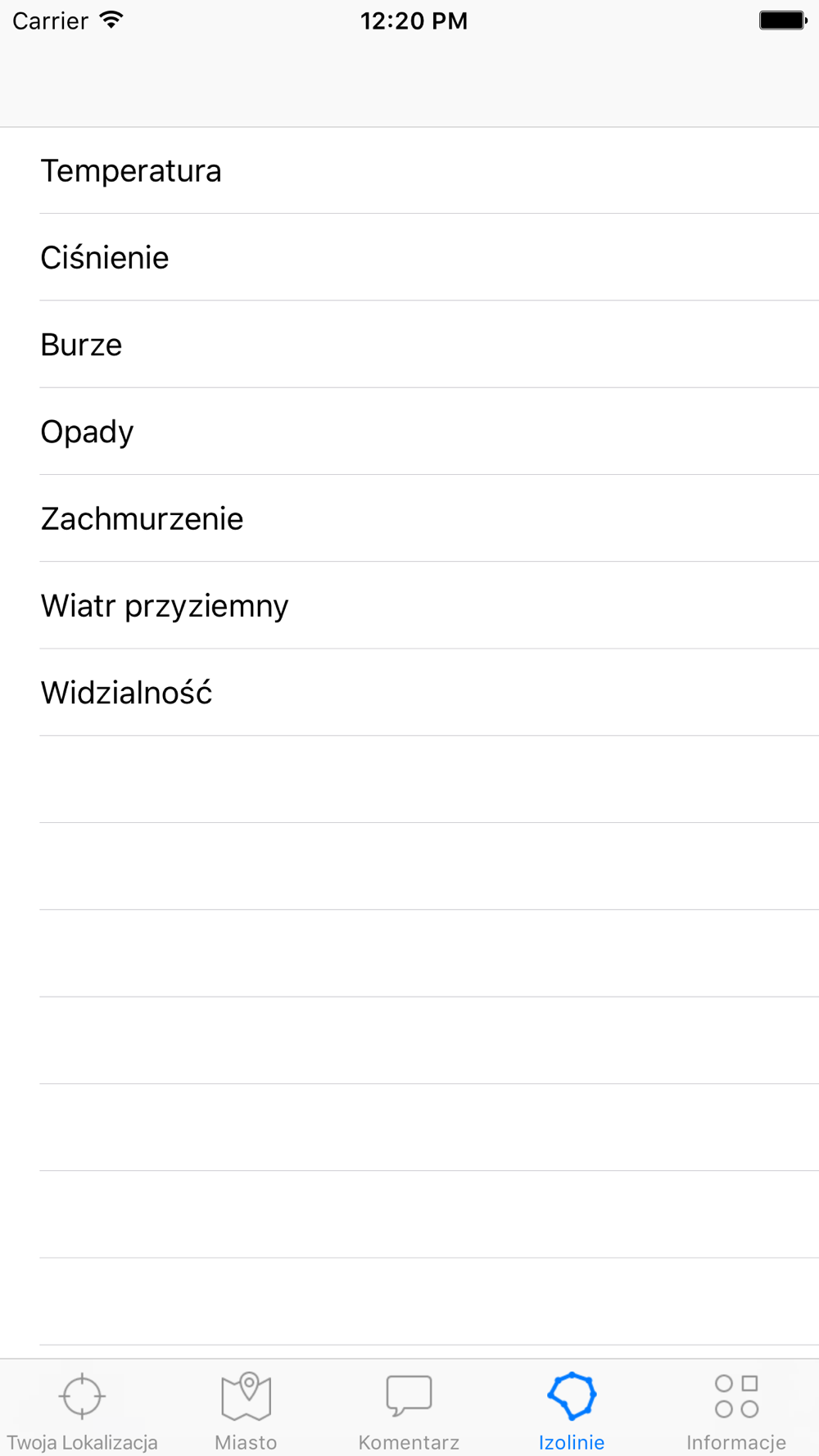Switch to the Miasto tab label
819x1456 pixels.
click(246, 1442)
